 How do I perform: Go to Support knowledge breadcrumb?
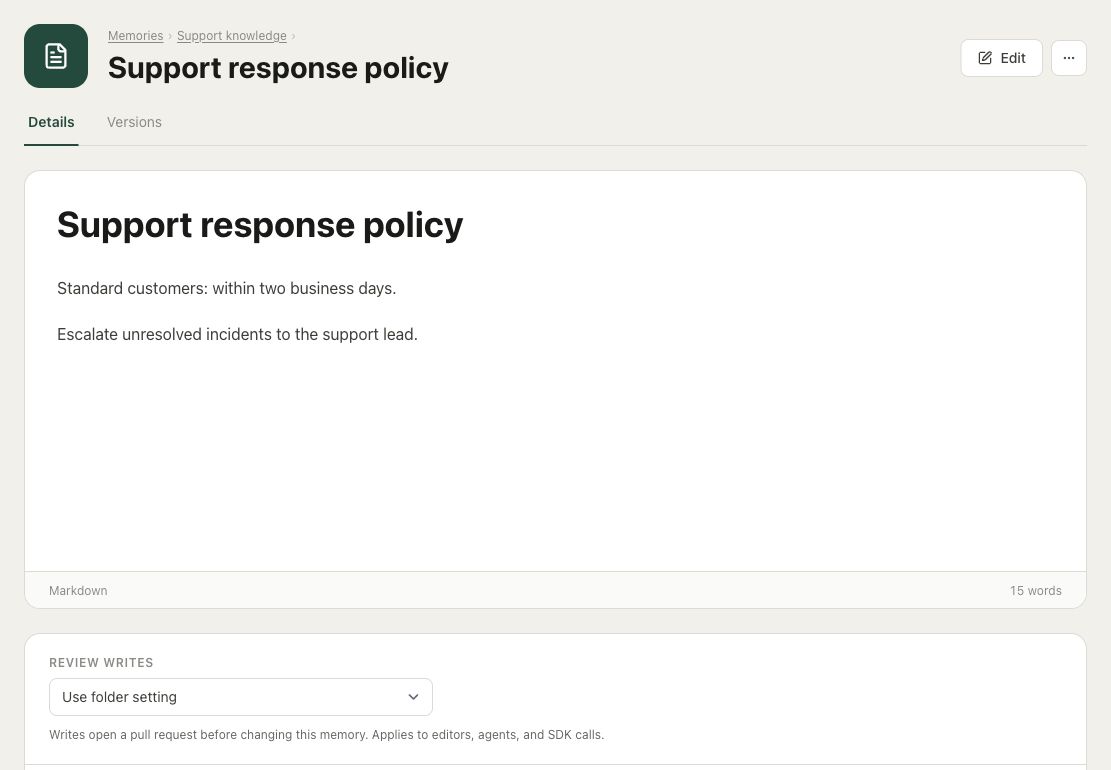(232, 35)
